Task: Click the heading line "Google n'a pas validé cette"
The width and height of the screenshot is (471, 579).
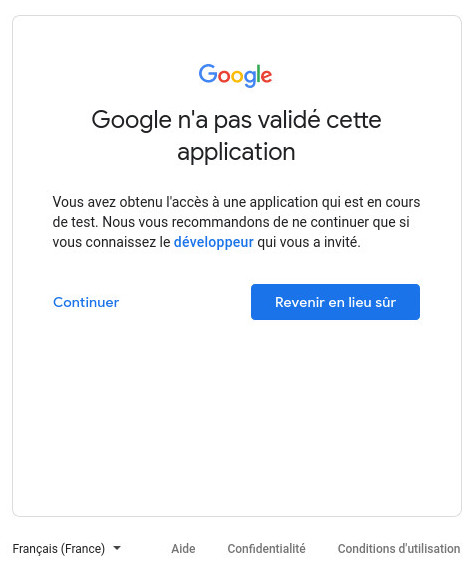Action: point(236,120)
